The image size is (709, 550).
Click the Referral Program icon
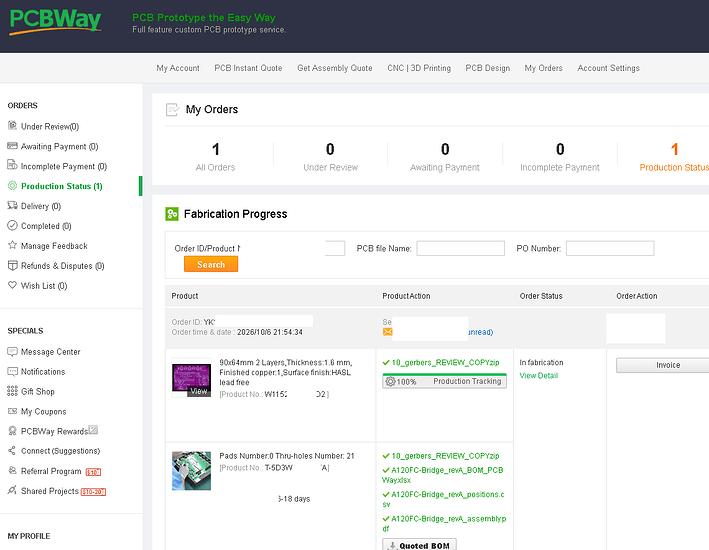[12, 470]
